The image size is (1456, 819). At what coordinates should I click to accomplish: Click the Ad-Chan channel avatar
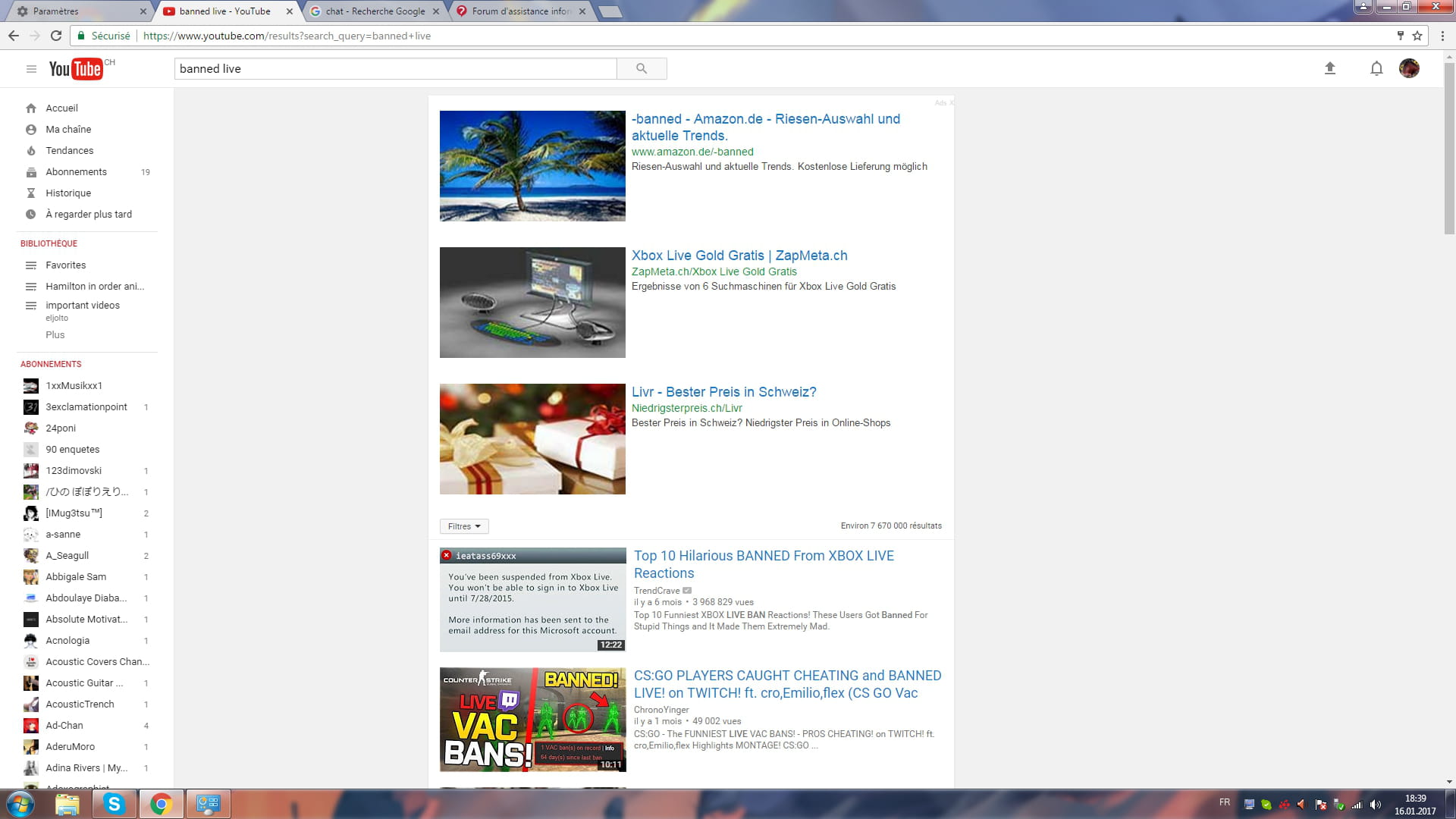(x=31, y=726)
